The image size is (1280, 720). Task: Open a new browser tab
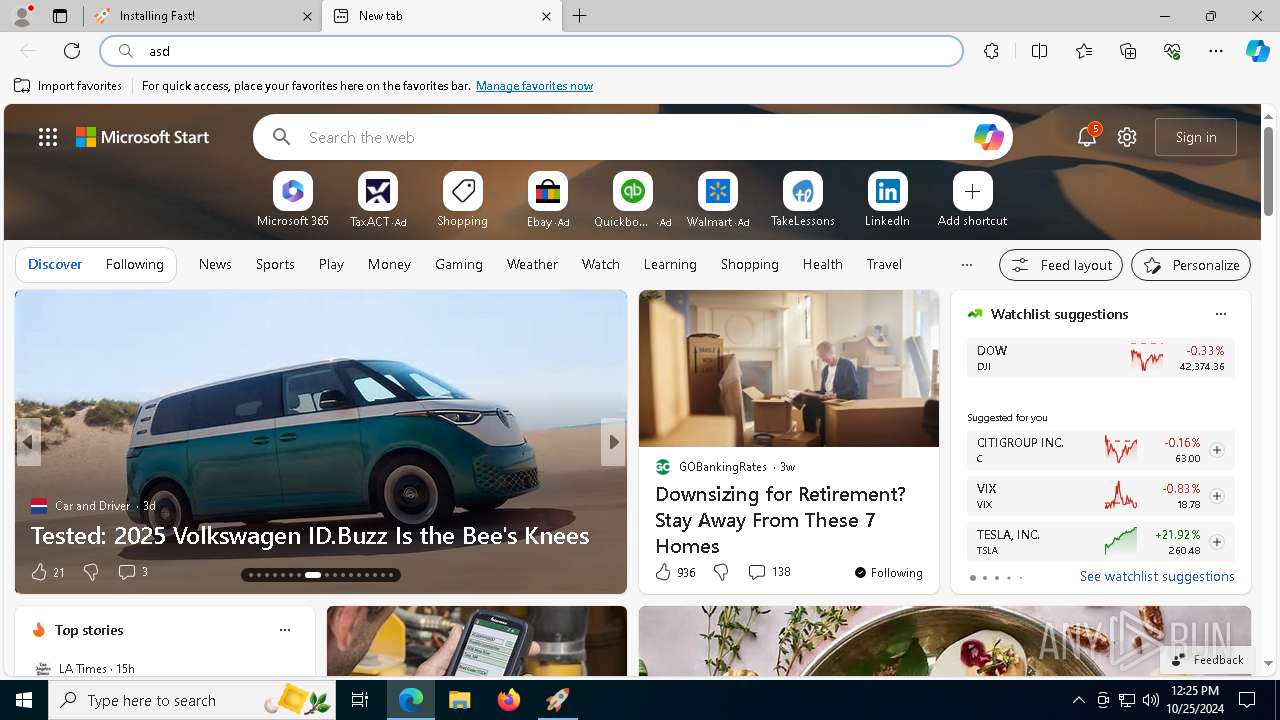point(580,16)
